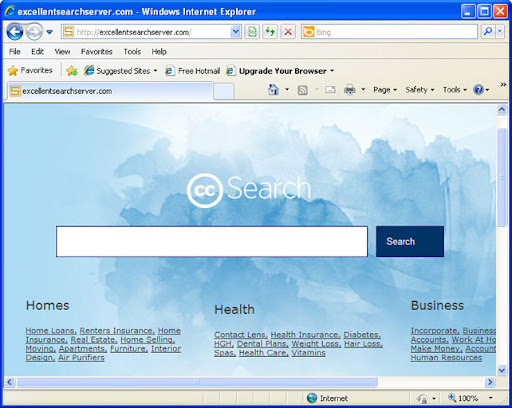Click the dark blue Search button

[x=410, y=242]
